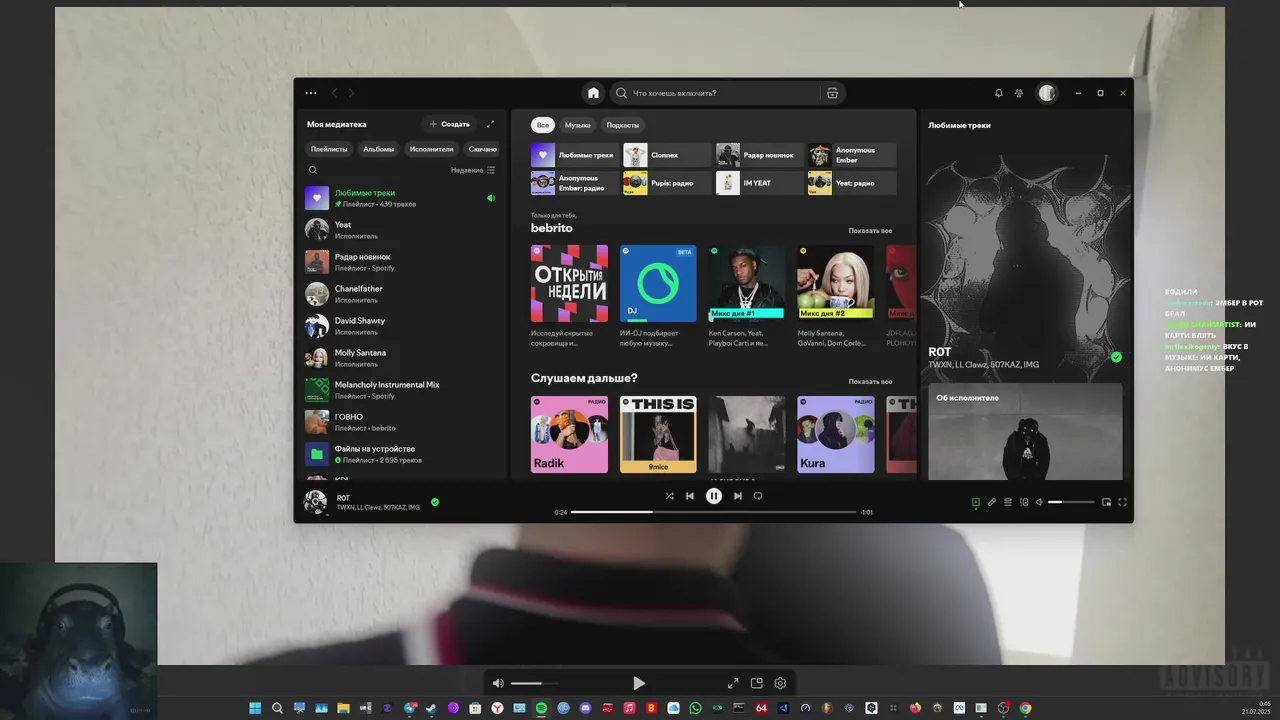Open Радар новинок shortcut tile
This screenshot has width=1280, height=720.
pos(759,155)
